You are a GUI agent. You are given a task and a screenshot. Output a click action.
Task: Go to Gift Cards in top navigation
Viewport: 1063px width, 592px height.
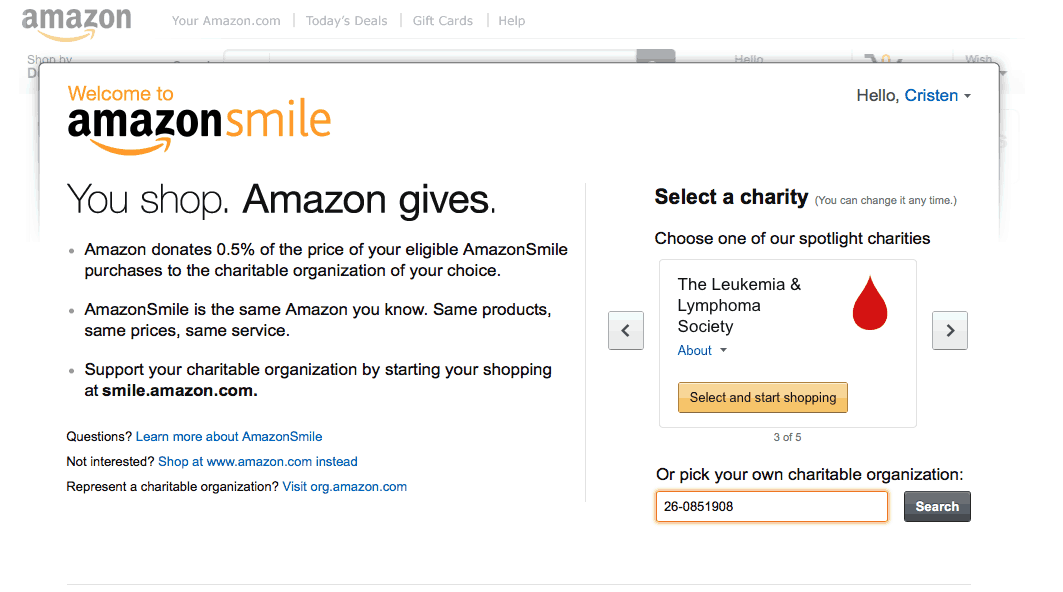pyautogui.click(x=443, y=21)
